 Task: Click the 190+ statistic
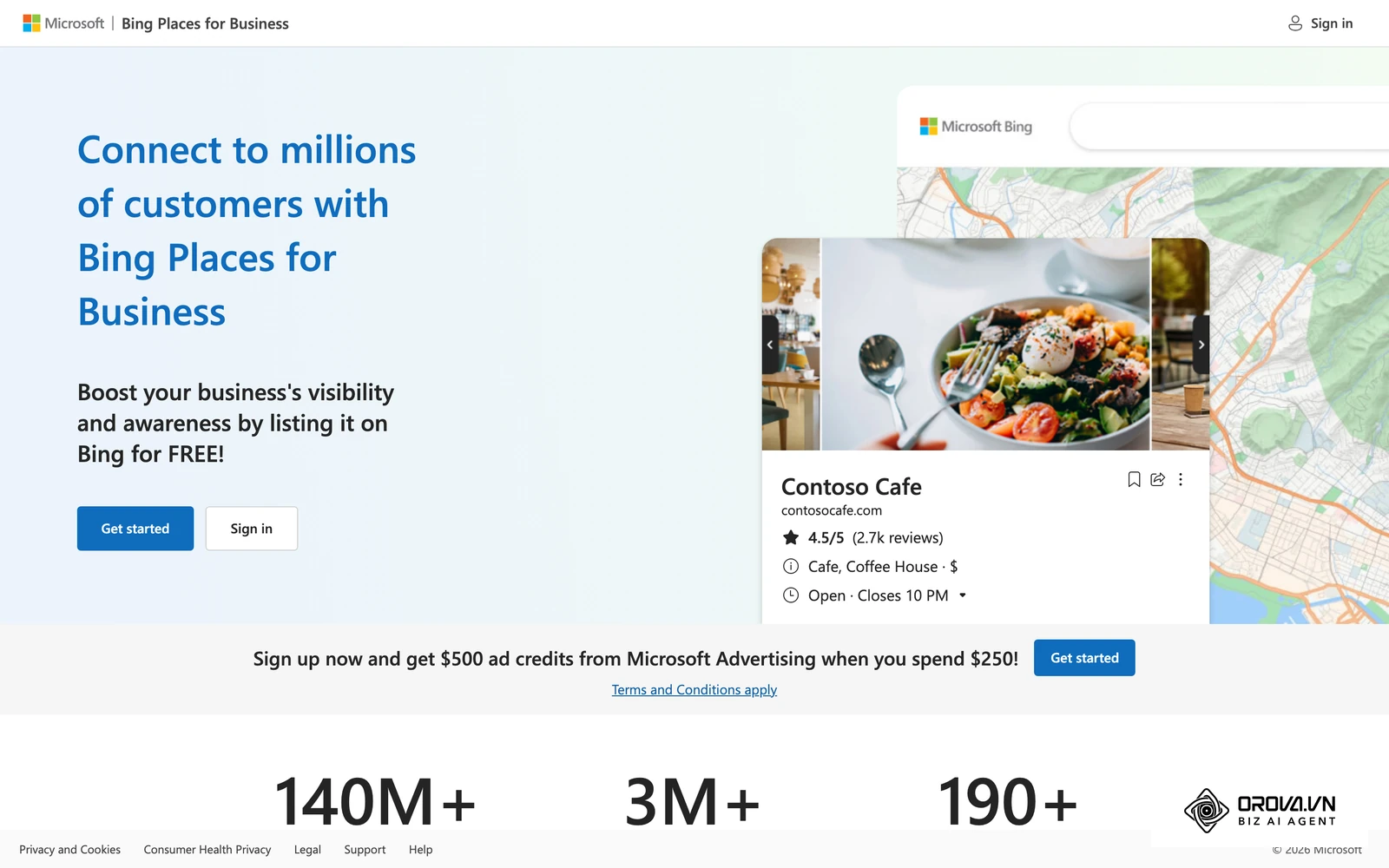click(1008, 802)
